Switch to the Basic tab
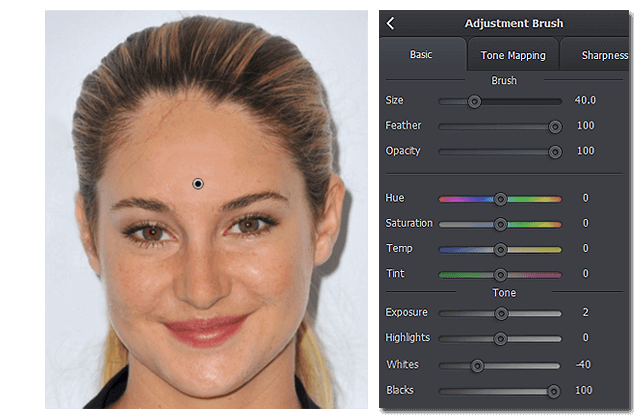The width and height of the screenshot is (644, 420). coord(421,55)
